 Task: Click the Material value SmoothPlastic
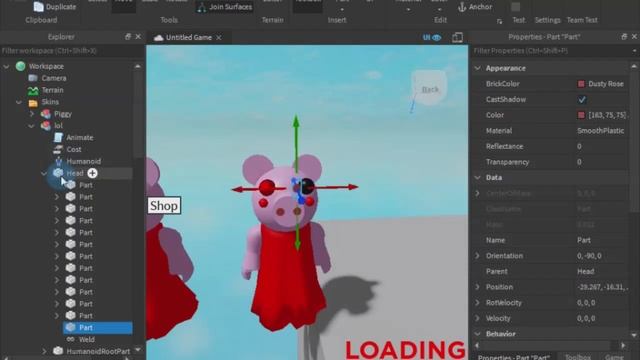click(600, 131)
